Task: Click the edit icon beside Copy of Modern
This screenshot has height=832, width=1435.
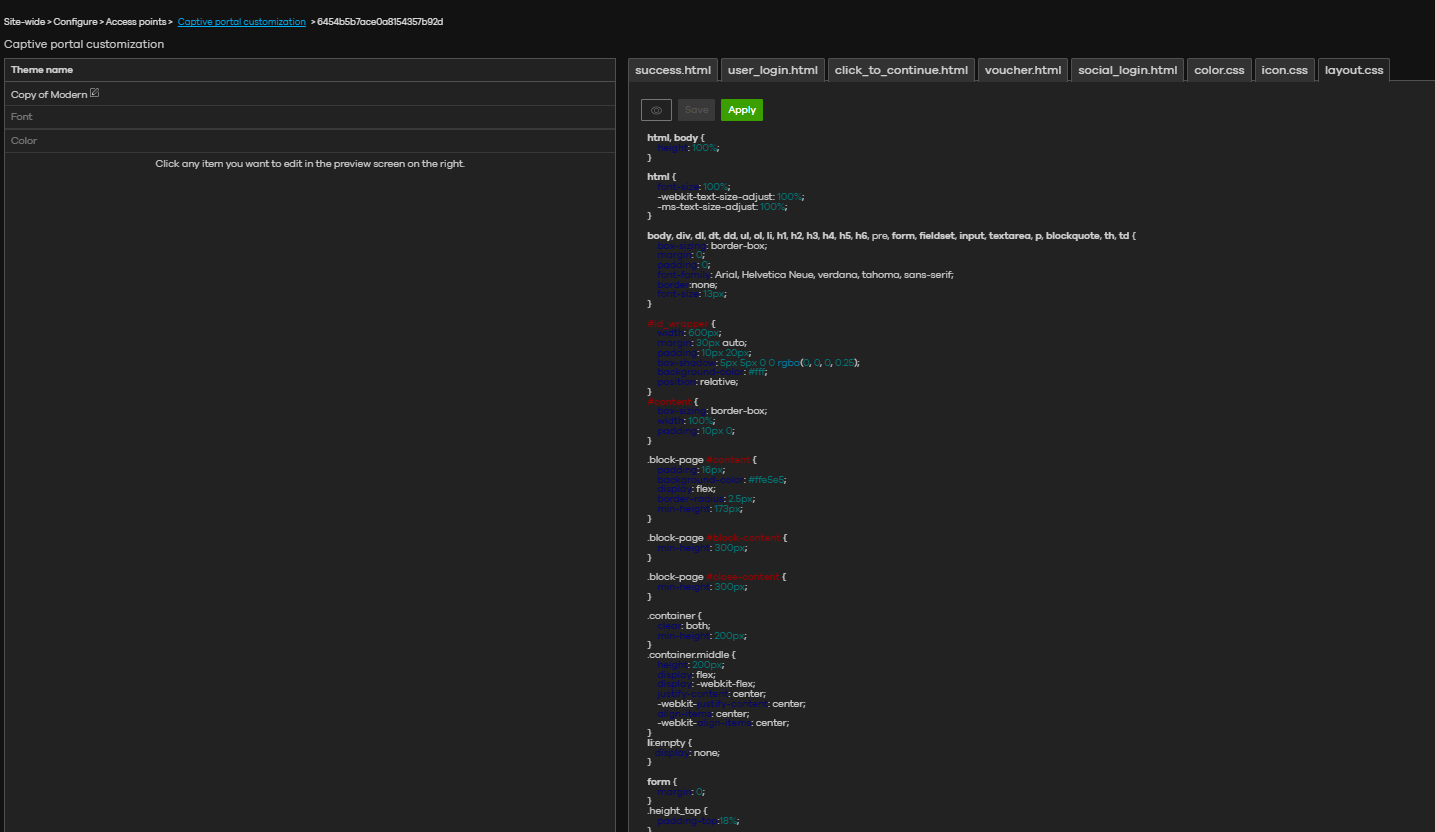Action: tap(95, 93)
